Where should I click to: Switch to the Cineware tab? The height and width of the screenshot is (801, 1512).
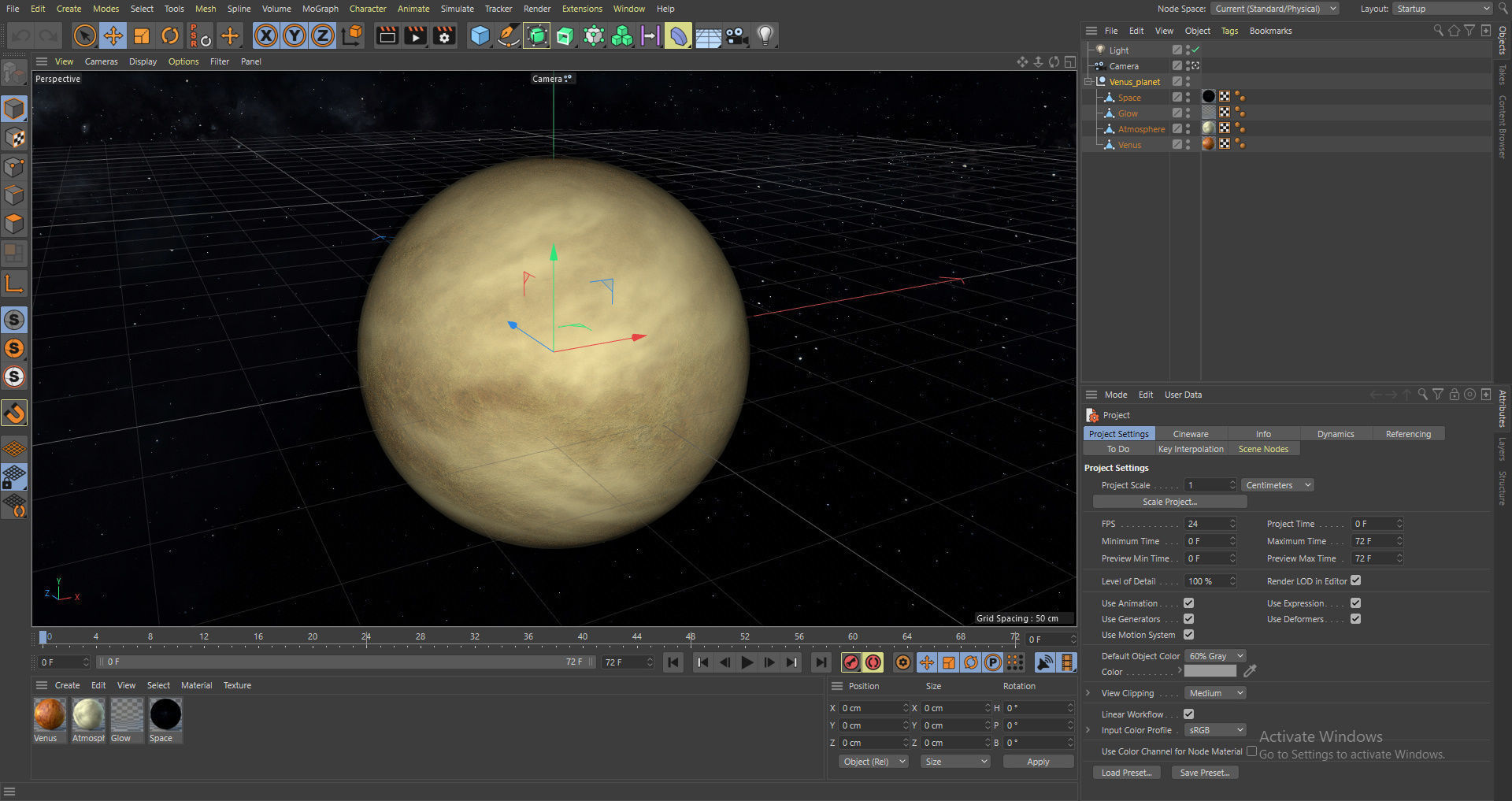[x=1191, y=434]
